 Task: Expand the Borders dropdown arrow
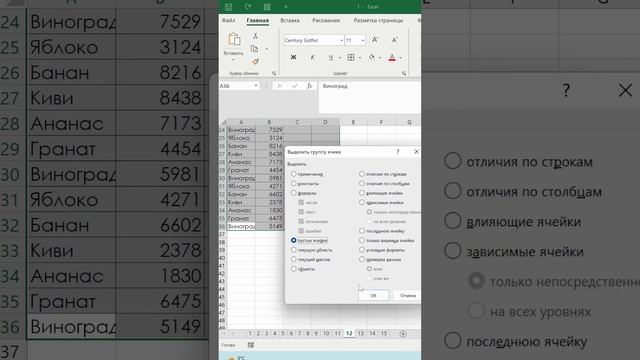pyautogui.click(x=360, y=58)
